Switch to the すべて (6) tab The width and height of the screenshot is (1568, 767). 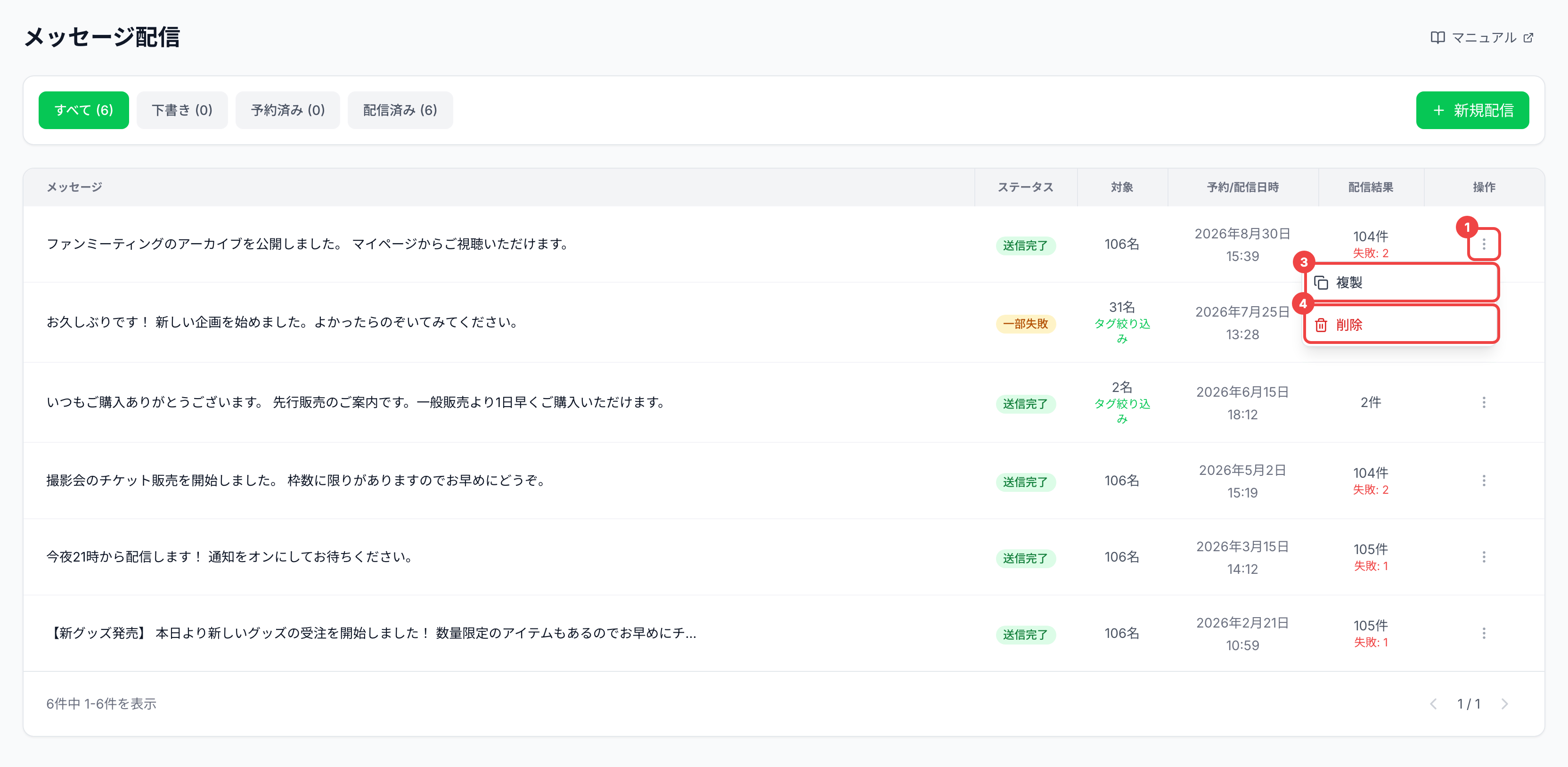point(83,110)
